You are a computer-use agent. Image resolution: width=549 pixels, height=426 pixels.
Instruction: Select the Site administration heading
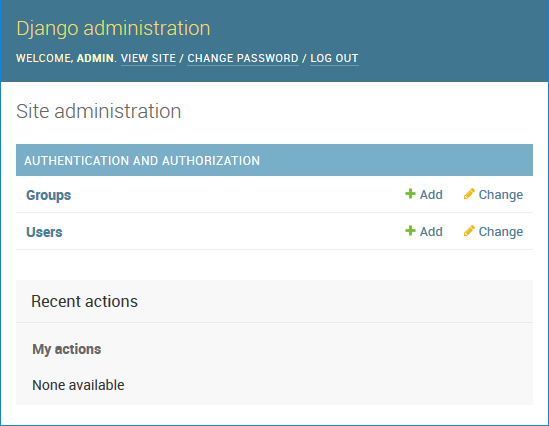(x=98, y=111)
